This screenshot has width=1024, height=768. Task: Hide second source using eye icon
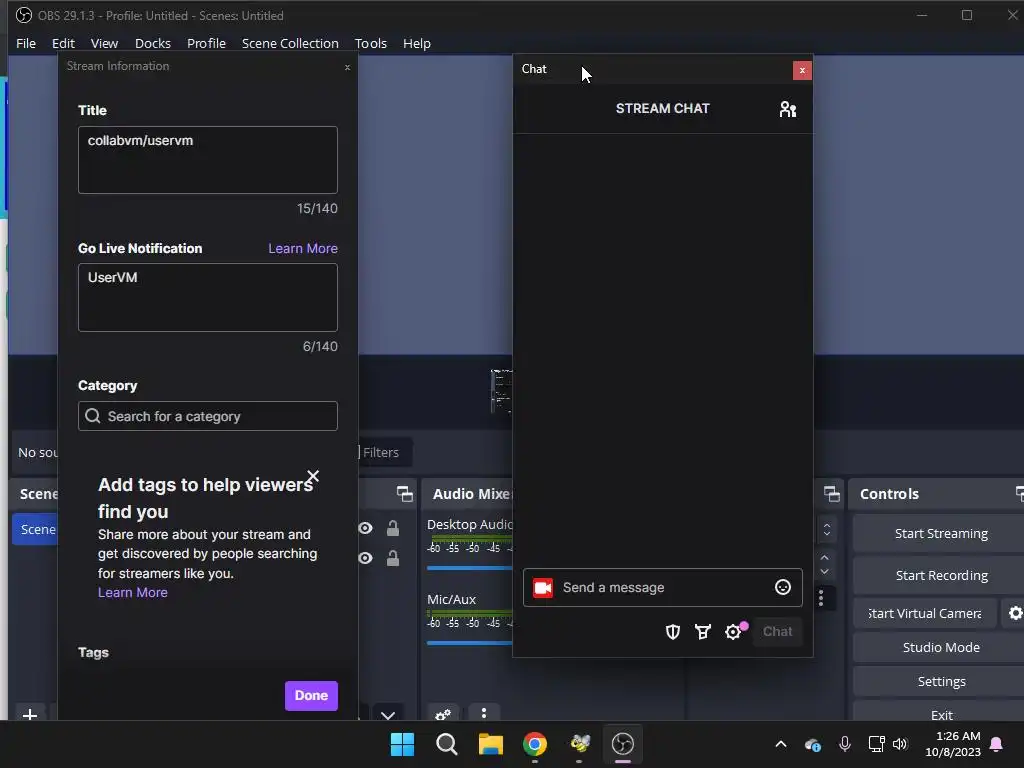[365, 558]
